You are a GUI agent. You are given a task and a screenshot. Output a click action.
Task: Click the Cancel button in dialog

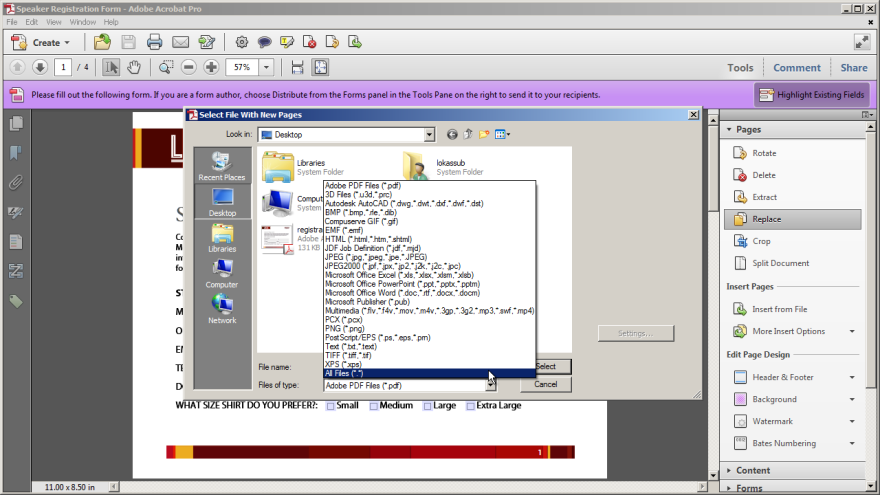click(546, 384)
